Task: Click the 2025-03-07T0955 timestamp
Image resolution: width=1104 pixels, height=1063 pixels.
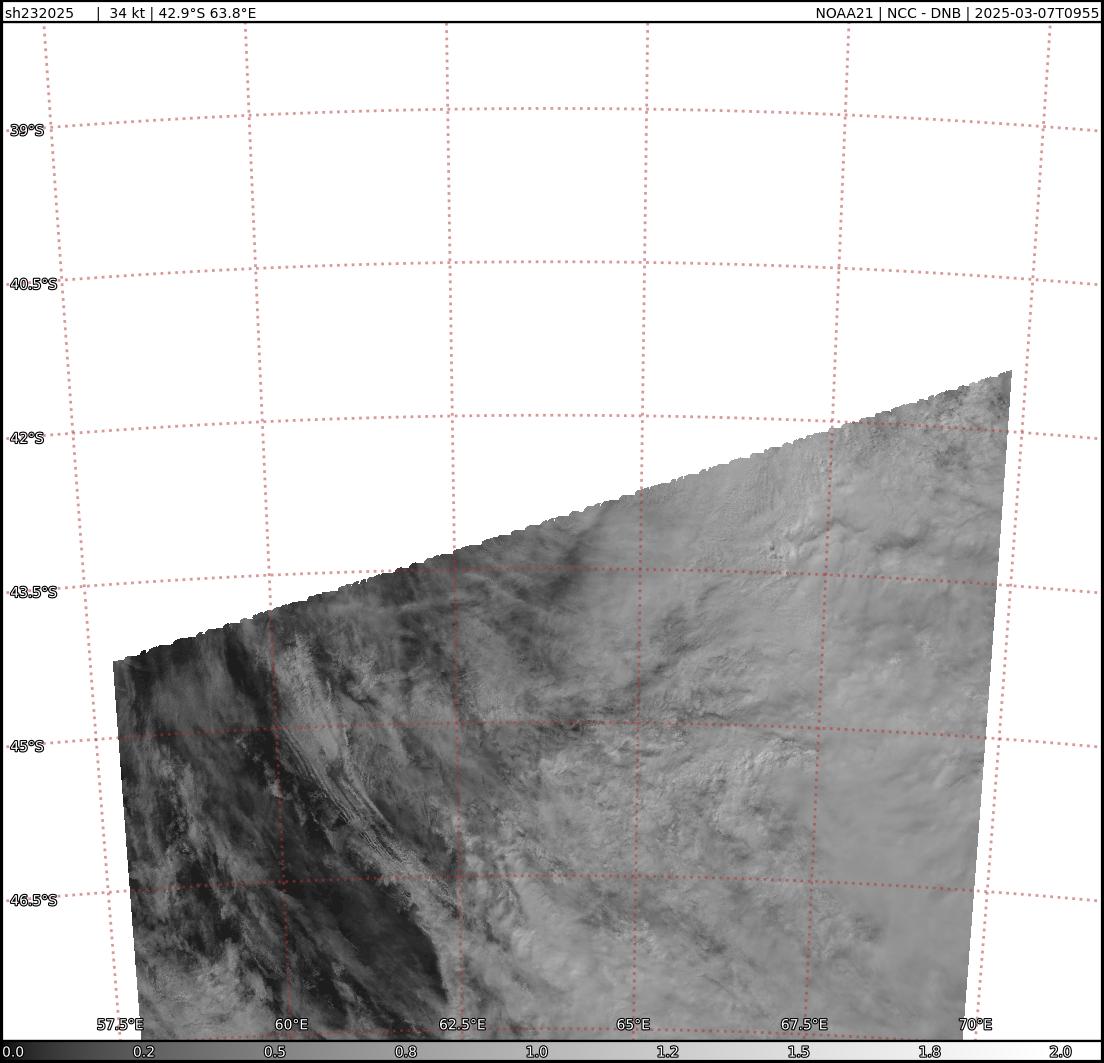Action: [x=1036, y=13]
